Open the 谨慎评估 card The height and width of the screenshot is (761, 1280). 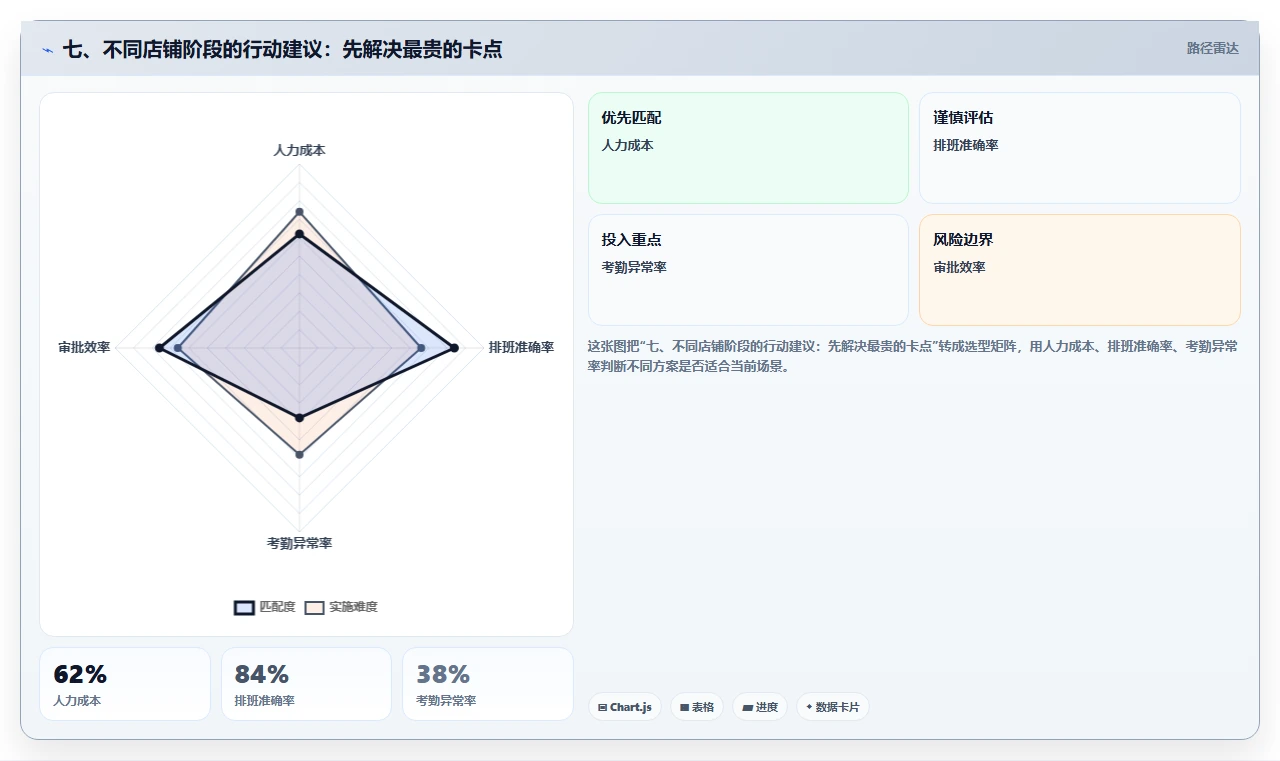[1080, 148]
